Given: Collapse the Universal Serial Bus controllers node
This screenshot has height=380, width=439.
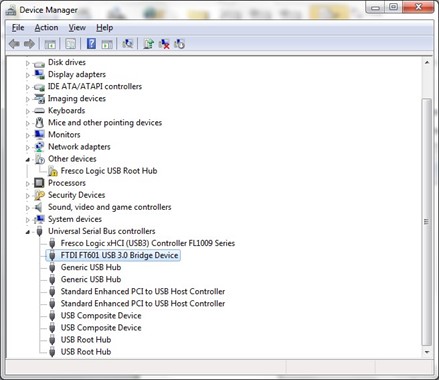Looking at the screenshot, I should (28, 232).
